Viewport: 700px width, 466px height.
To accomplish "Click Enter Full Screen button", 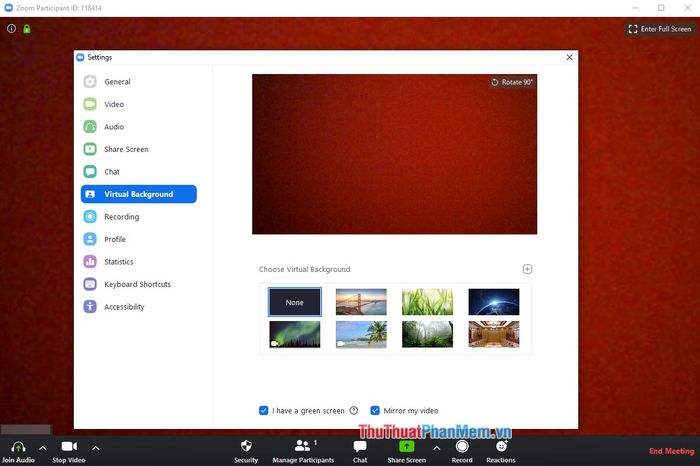I will click(x=659, y=29).
